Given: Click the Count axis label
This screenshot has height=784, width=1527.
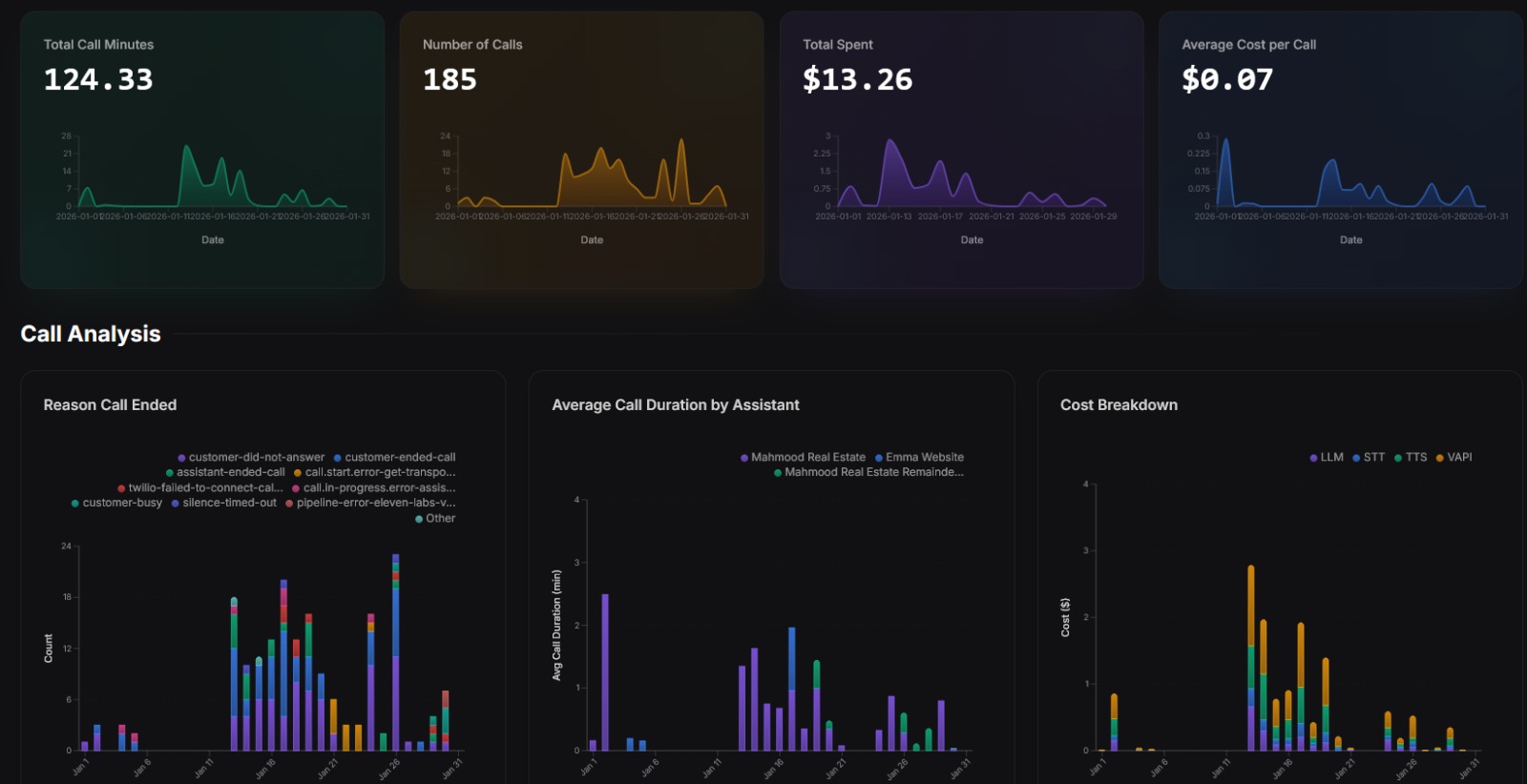Looking at the screenshot, I should (x=49, y=649).
